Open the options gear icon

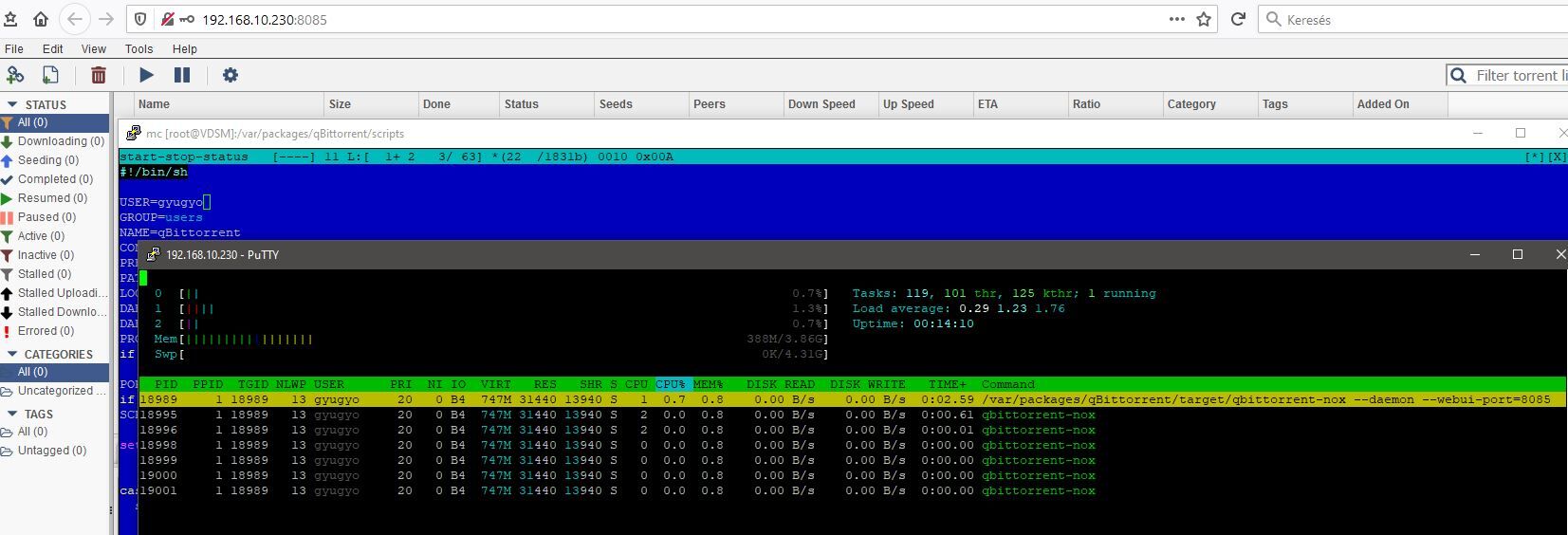(231, 75)
